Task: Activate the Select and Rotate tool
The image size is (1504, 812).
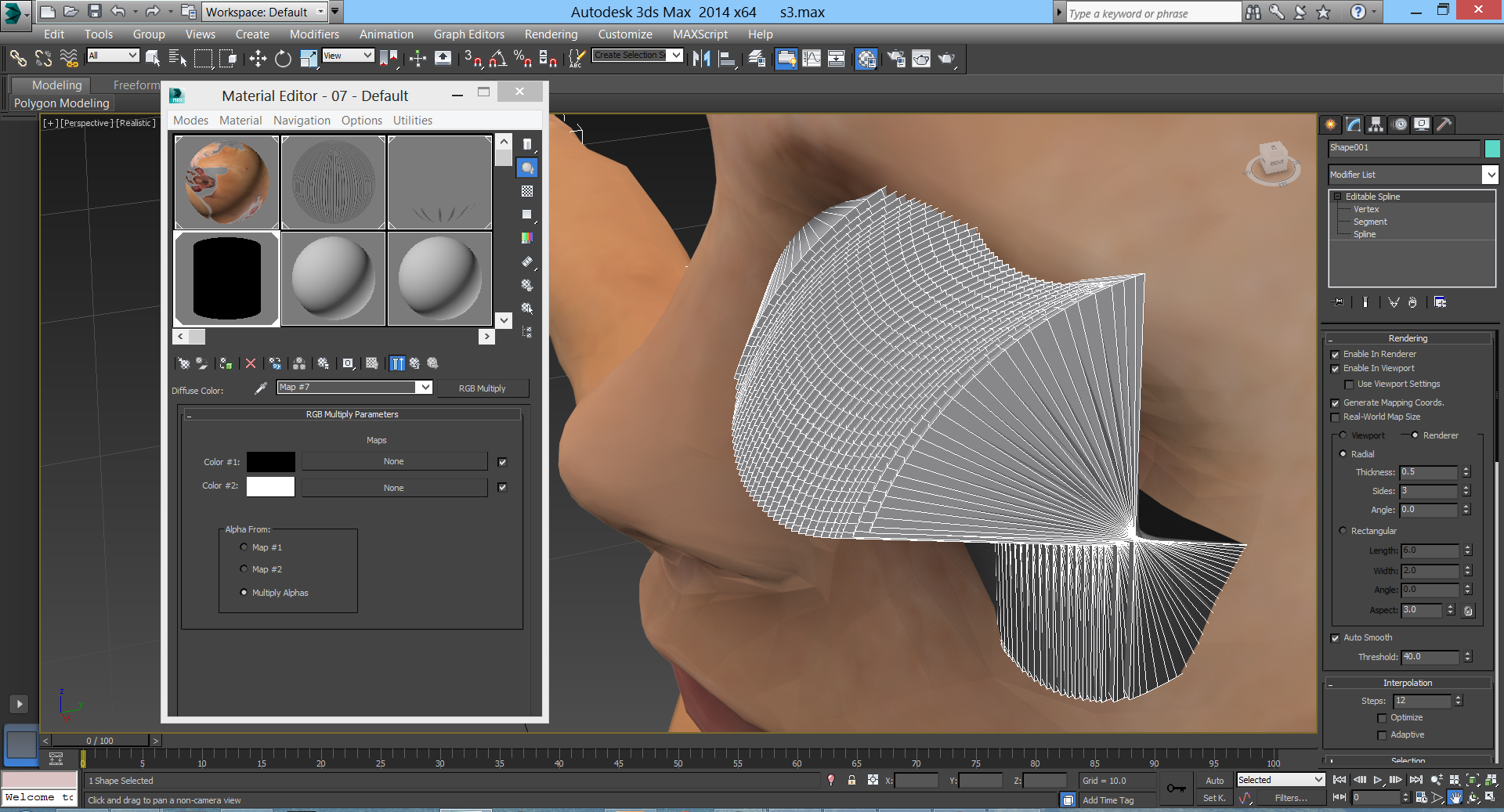Action: tap(283, 59)
